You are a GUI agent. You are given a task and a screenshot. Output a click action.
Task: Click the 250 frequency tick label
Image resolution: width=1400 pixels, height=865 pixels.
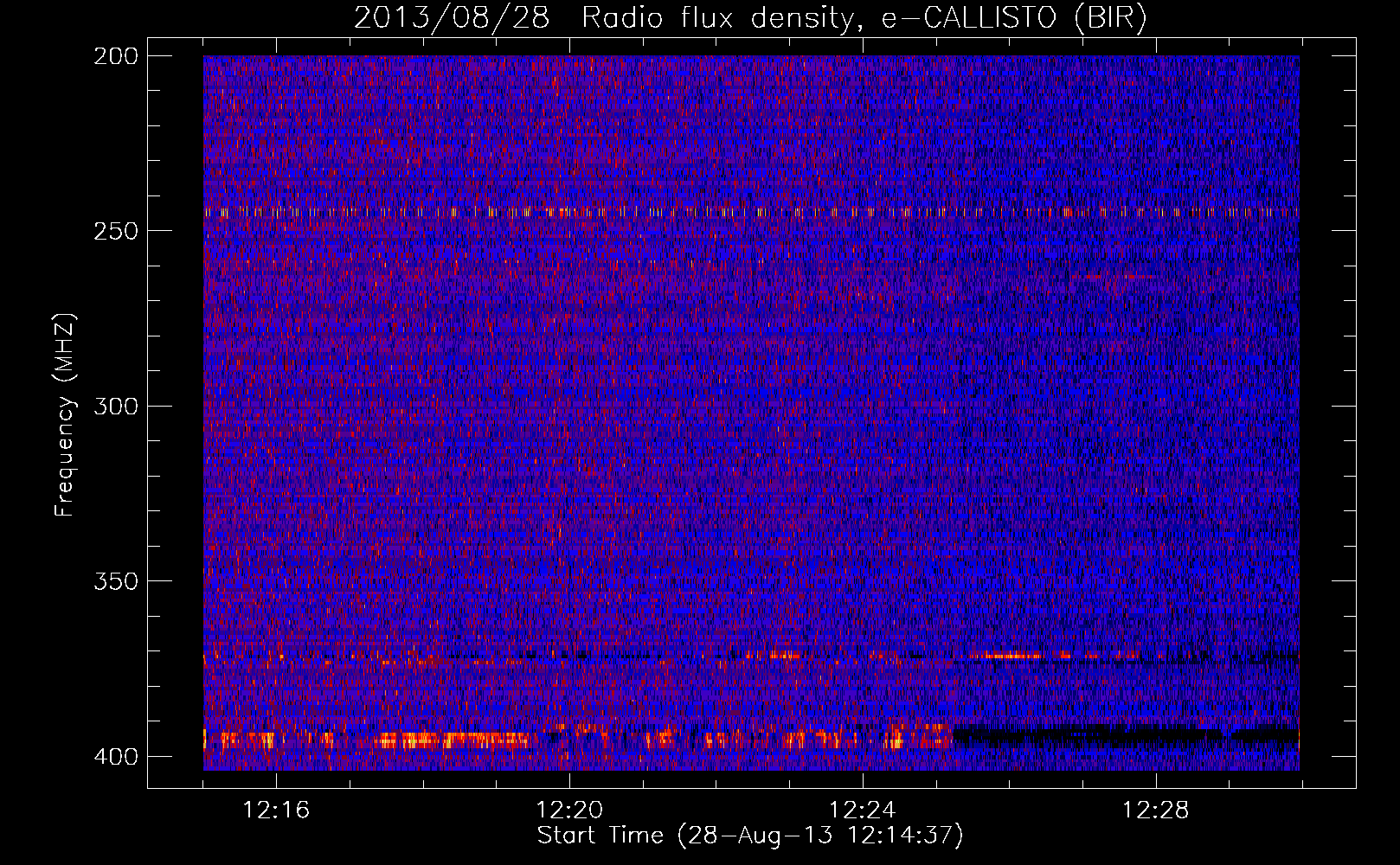116,231
